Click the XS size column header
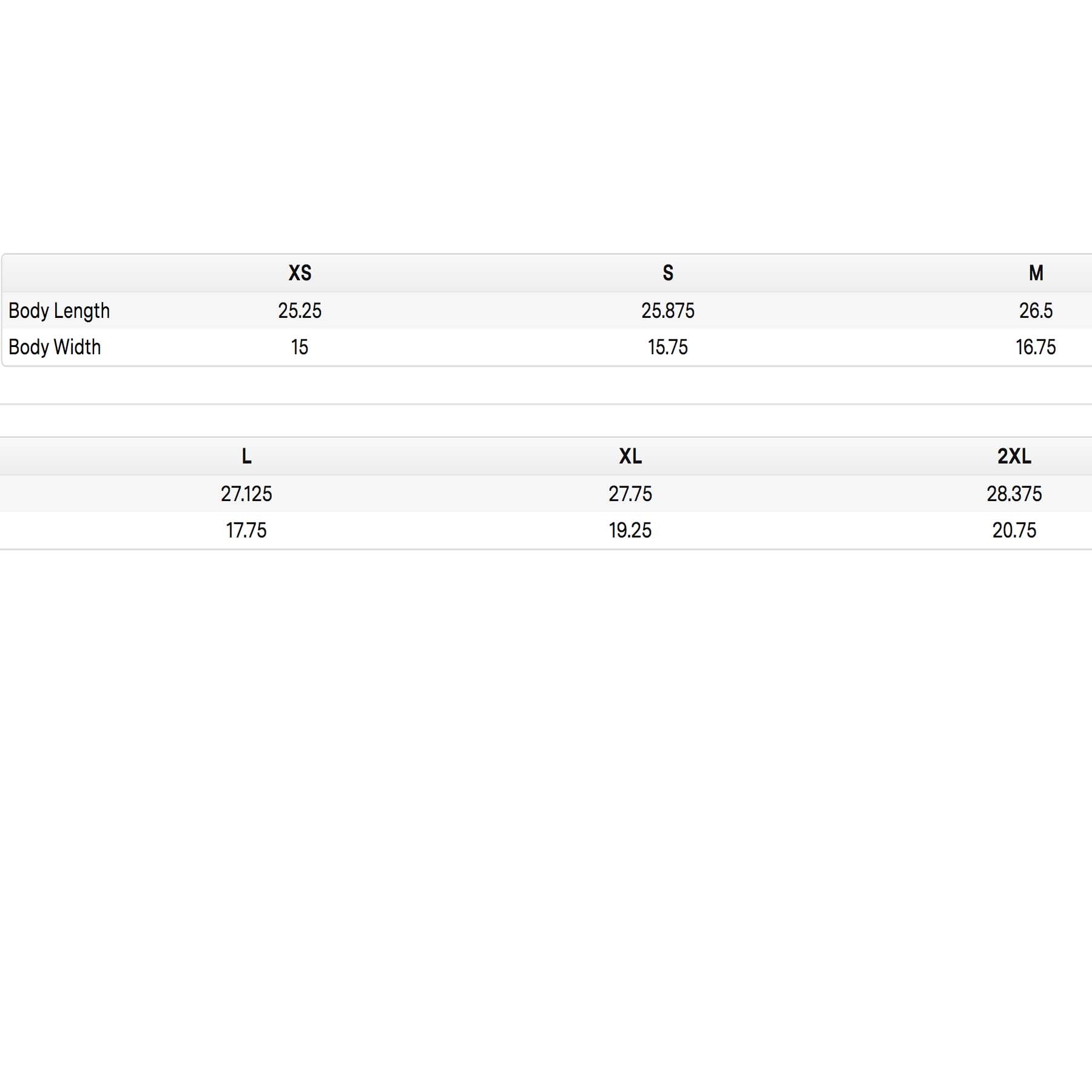The height and width of the screenshot is (1092, 1092). (300, 273)
